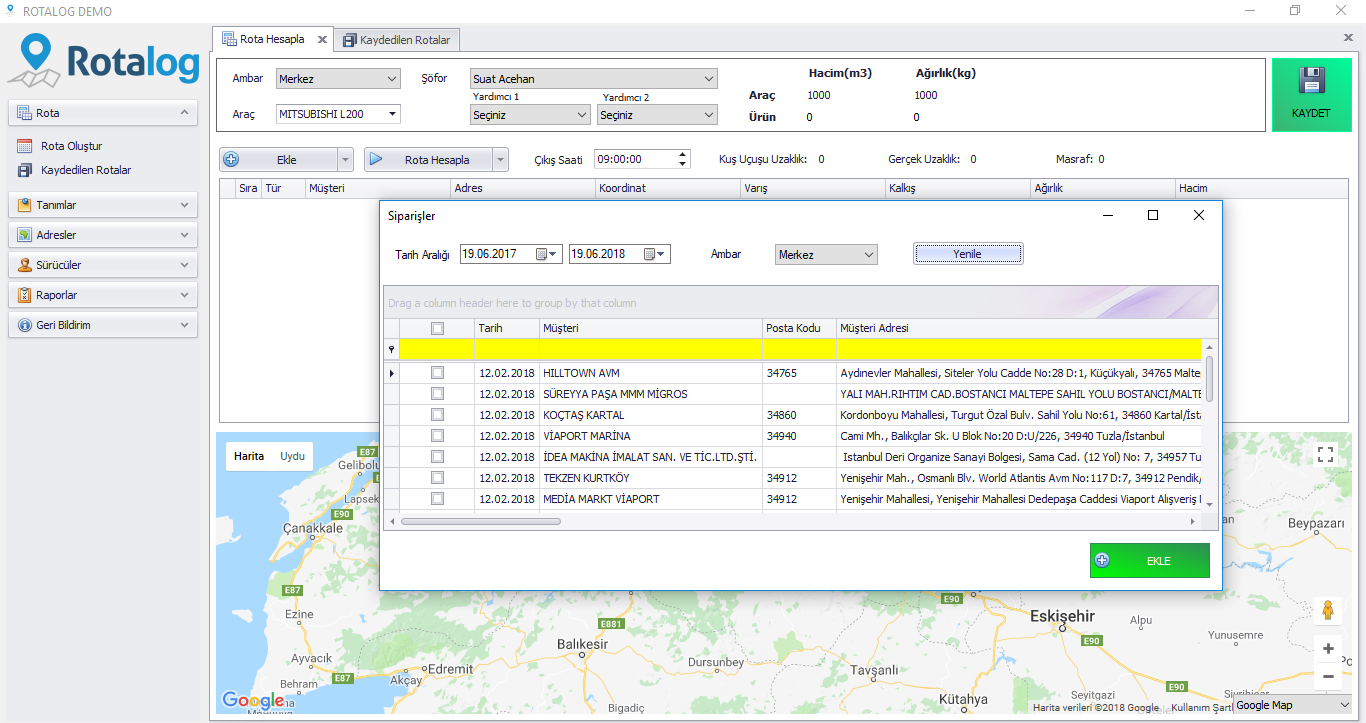Click the Yenile button

967,254
